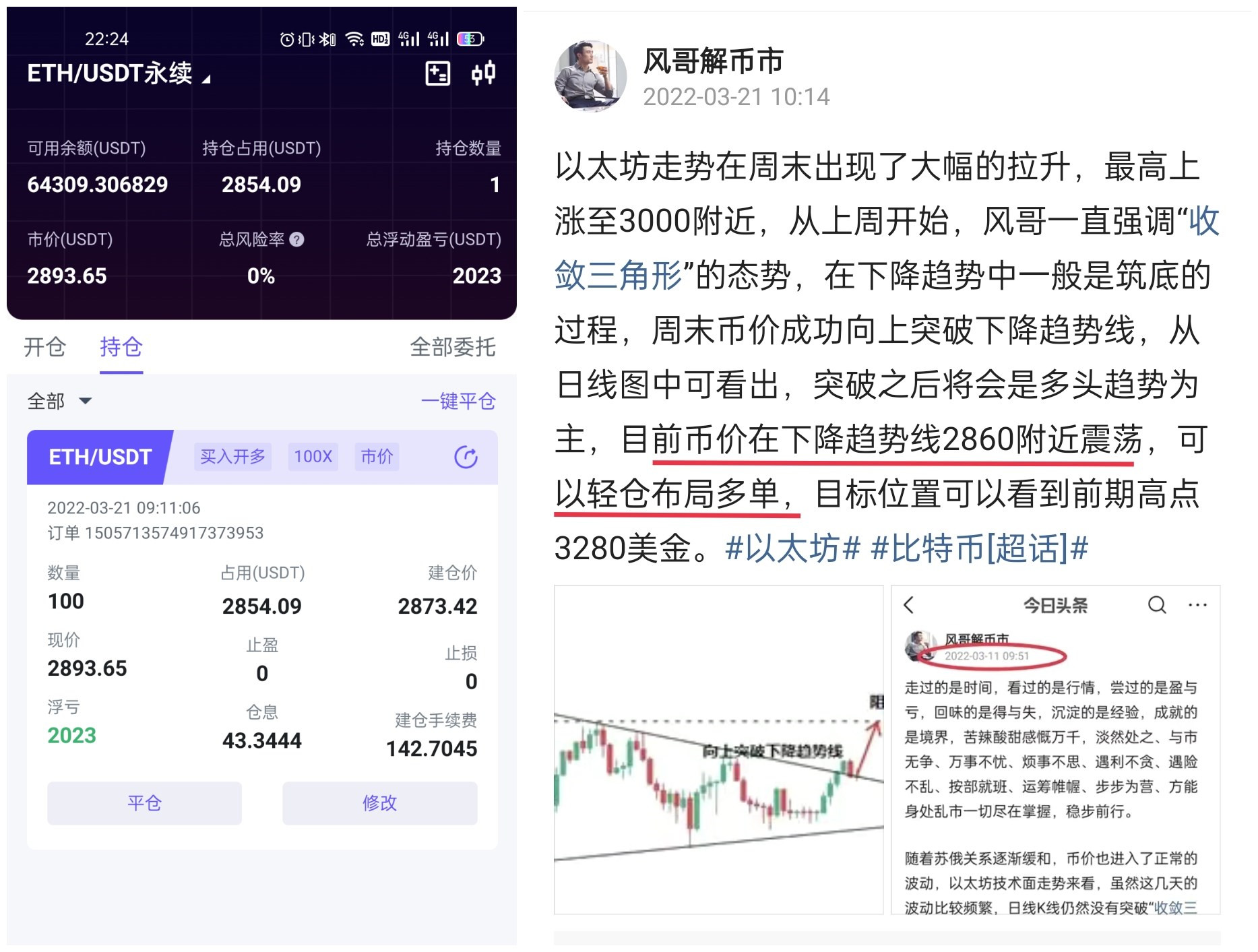Tap the risk rate help question mark

pos(296,239)
